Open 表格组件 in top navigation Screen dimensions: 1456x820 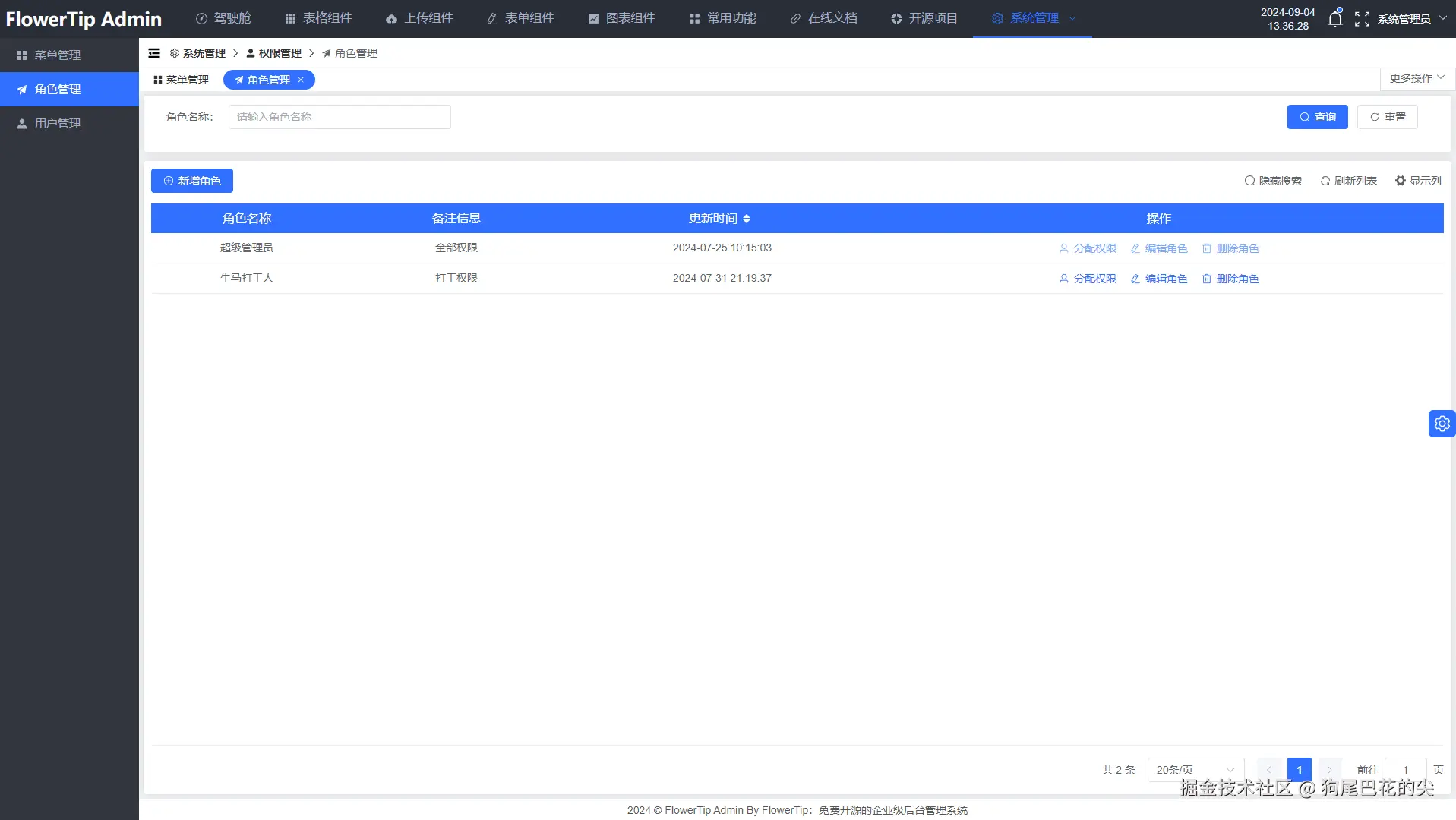[319, 18]
